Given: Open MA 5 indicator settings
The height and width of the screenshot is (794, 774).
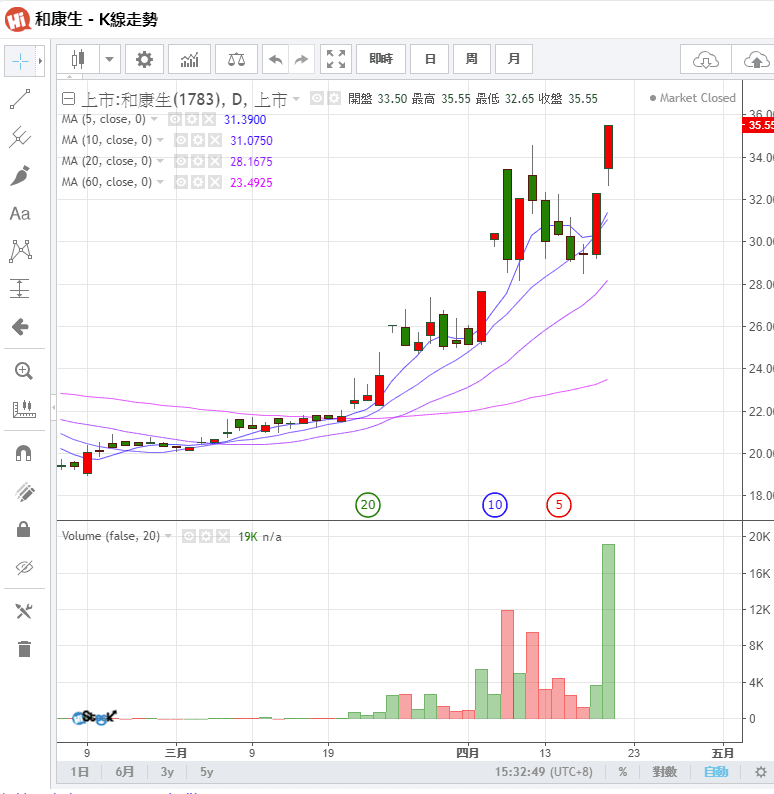Looking at the screenshot, I should (x=192, y=120).
